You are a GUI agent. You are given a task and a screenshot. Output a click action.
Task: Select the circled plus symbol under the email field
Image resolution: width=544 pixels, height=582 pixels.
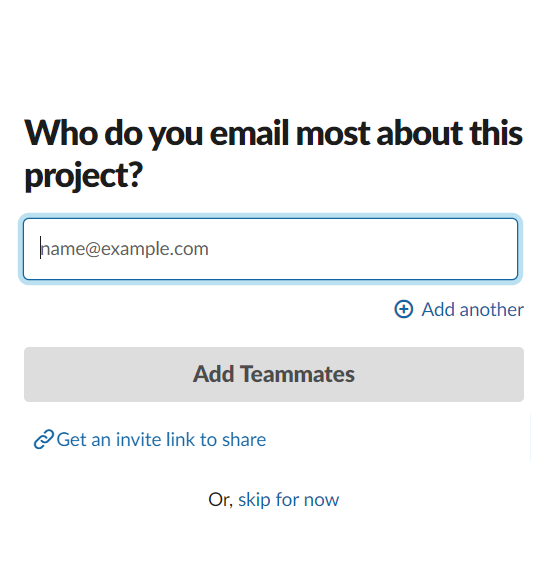[x=403, y=309]
